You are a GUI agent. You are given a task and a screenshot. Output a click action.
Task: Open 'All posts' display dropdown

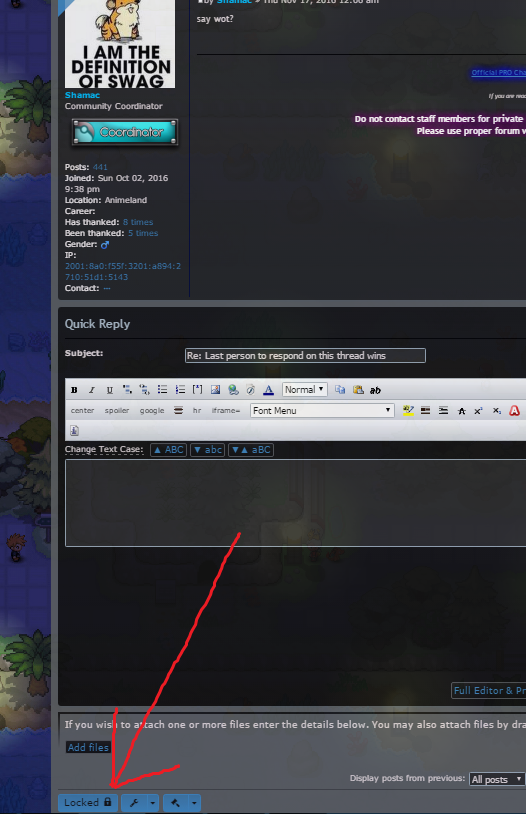point(496,779)
